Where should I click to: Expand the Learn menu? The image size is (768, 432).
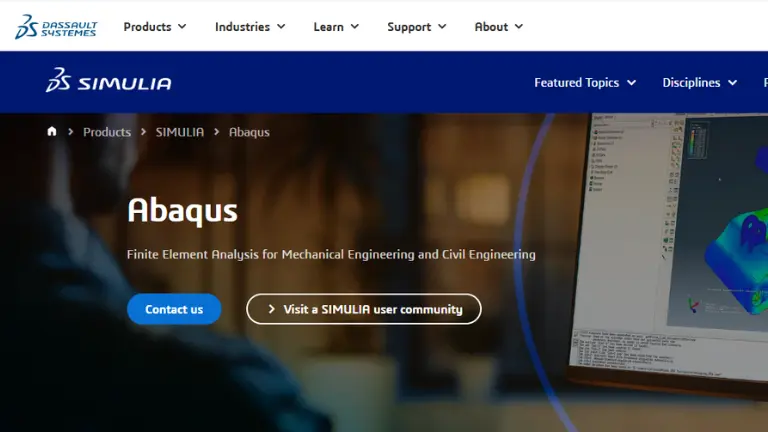[335, 27]
